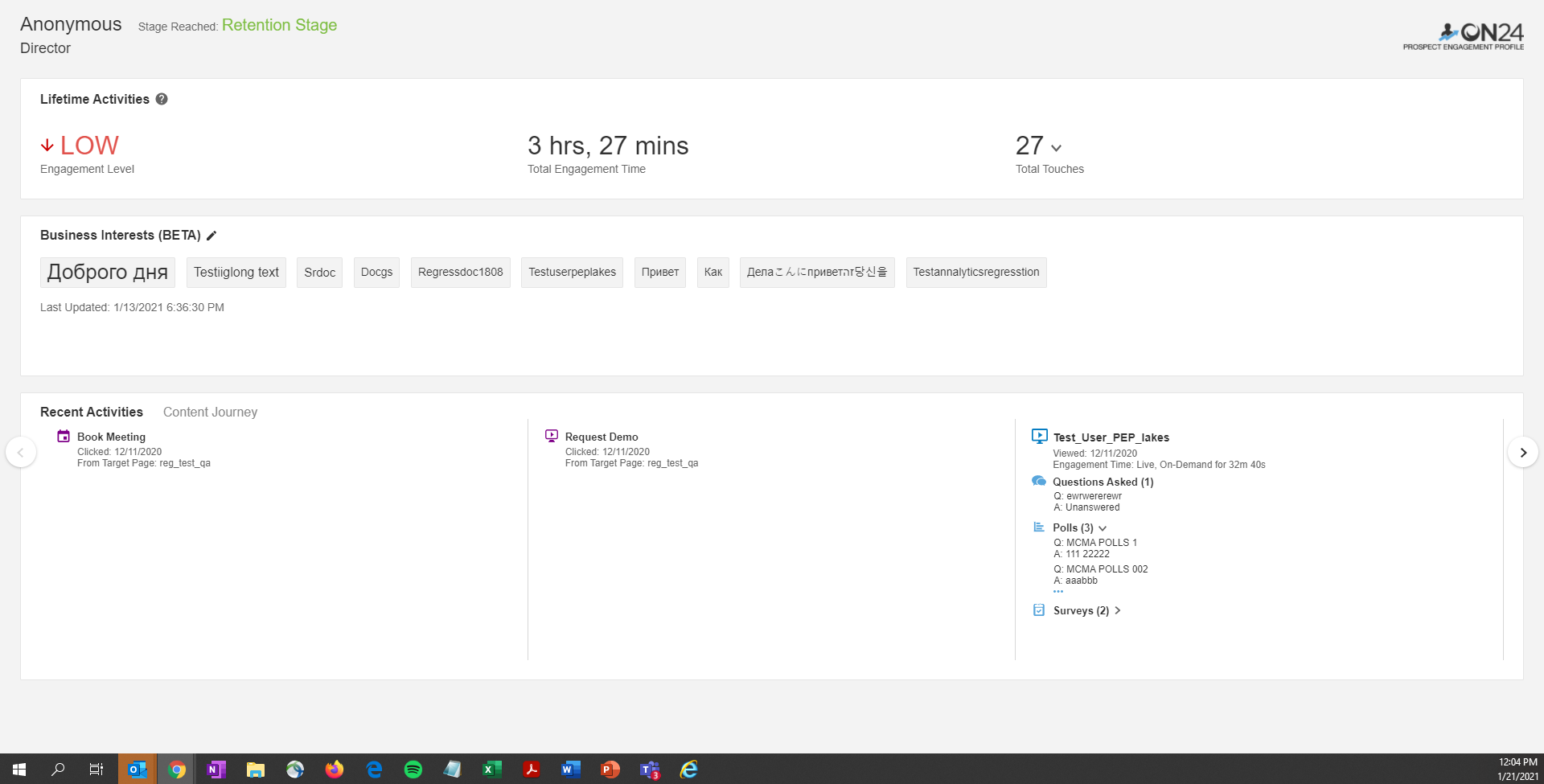Select the Привет interest tag
This screenshot has height=784, width=1544.
click(x=660, y=272)
